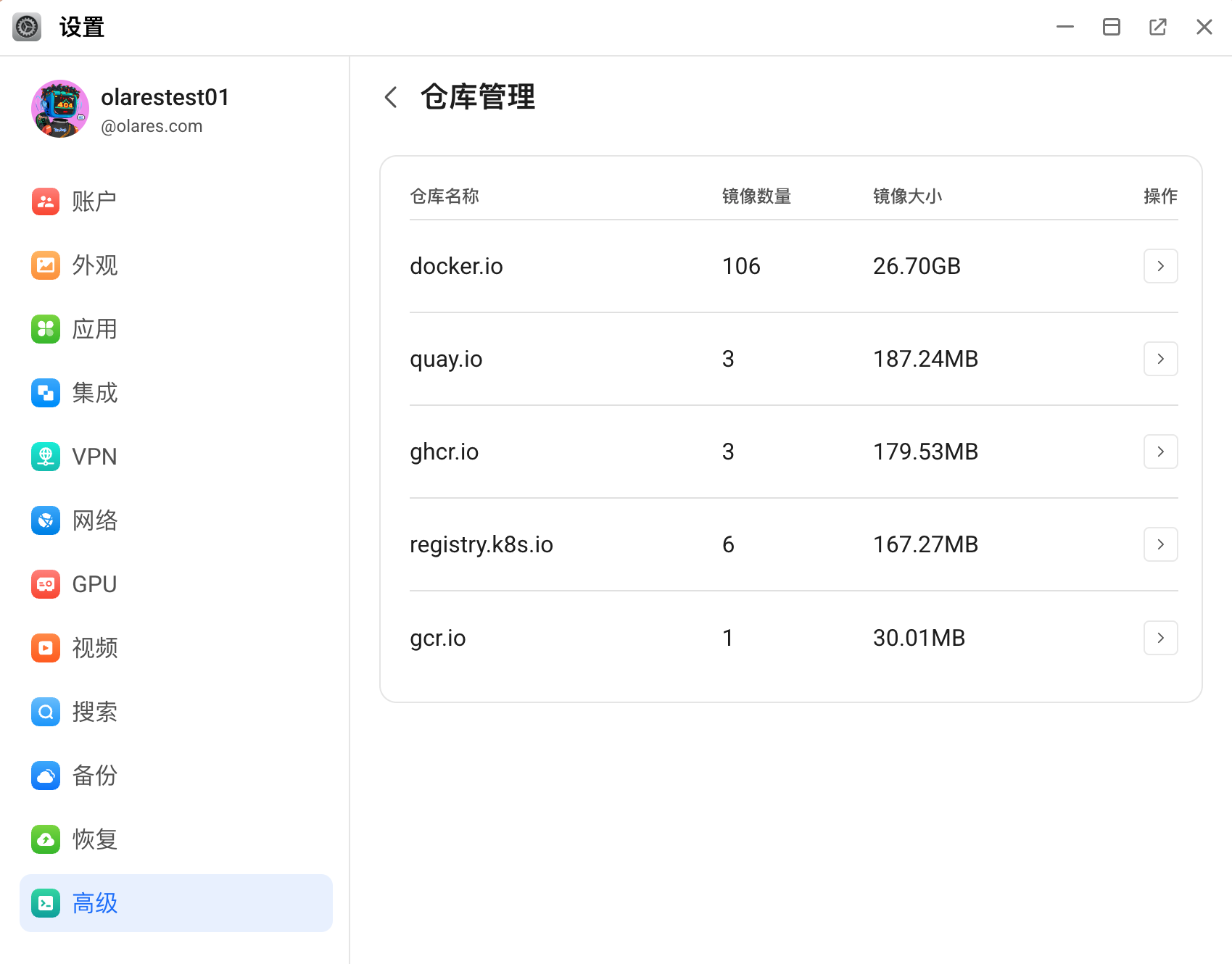The width and height of the screenshot is (1232, 964).
Task: Click the olarestest01 avatar image
Action: (x=59, y=109)
